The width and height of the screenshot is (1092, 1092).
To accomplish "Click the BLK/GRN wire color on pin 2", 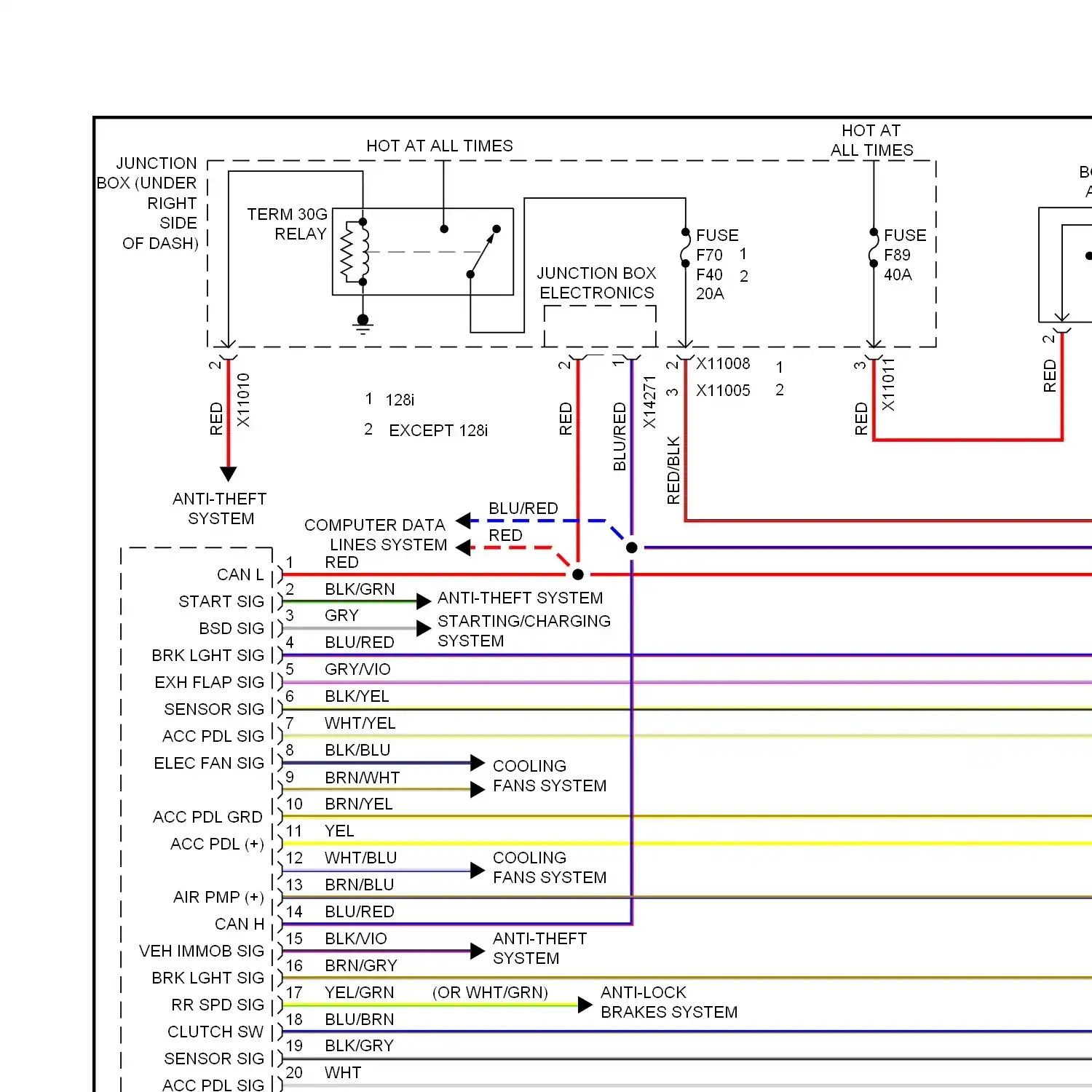I will [x=360, y=590].
